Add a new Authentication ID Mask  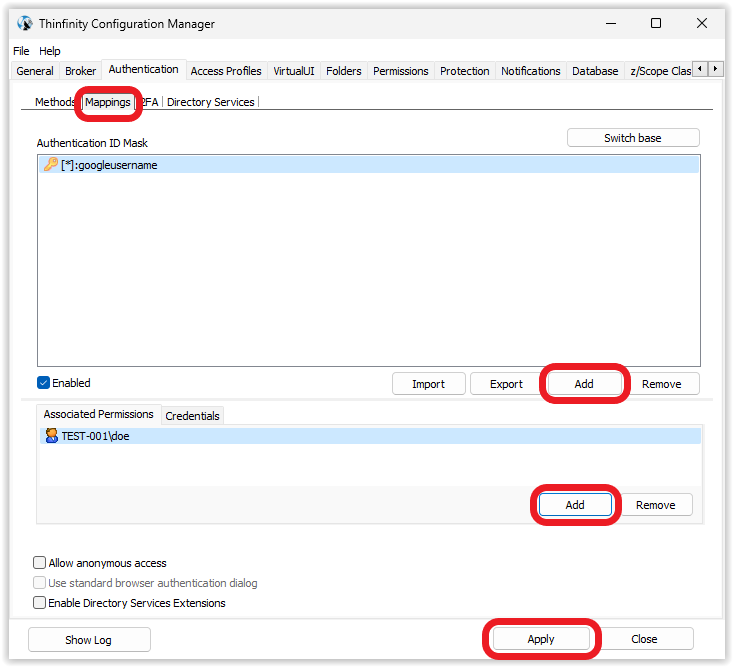point(584,384)
